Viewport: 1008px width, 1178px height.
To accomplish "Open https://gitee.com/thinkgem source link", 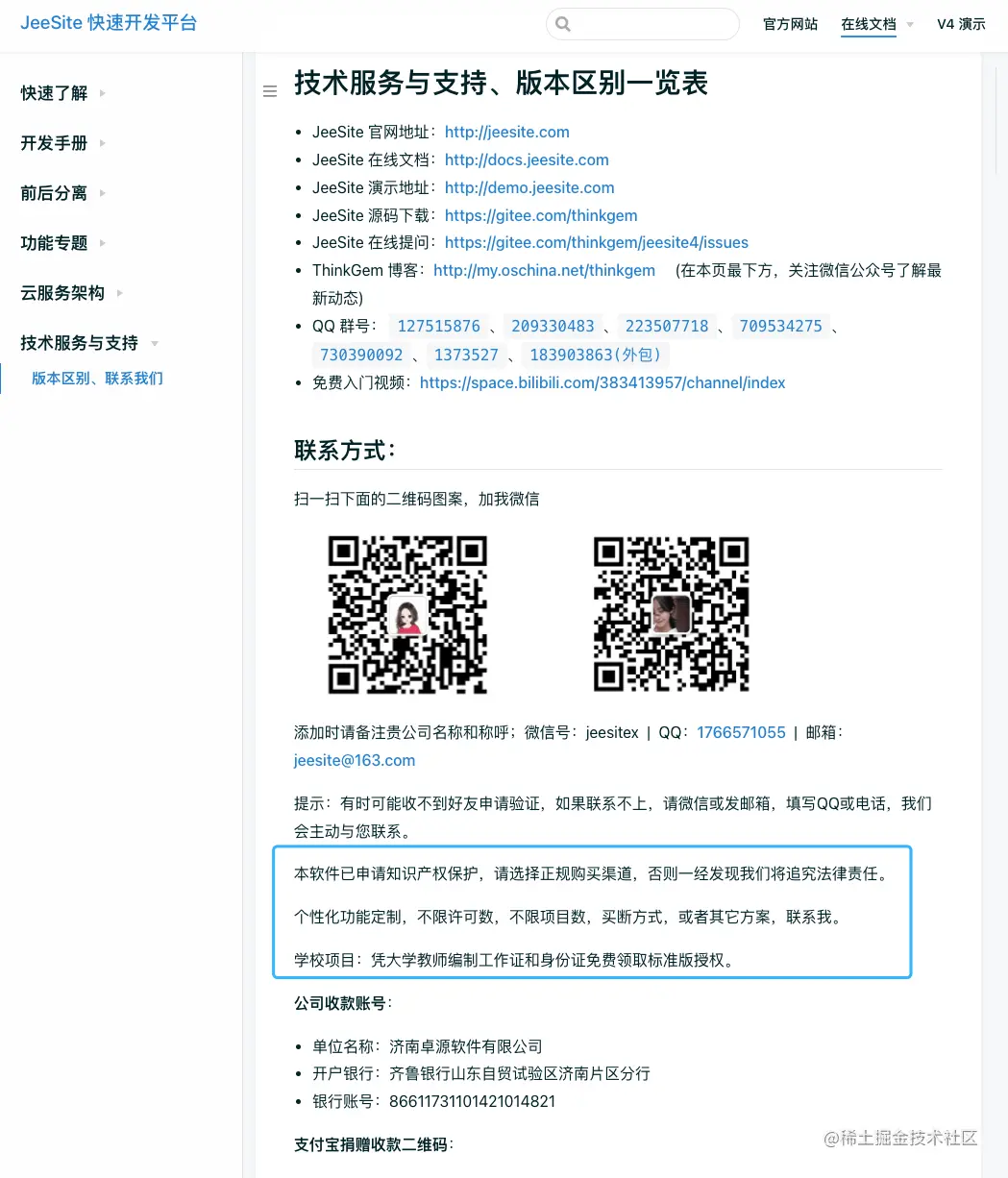I will tap(541, 215).
